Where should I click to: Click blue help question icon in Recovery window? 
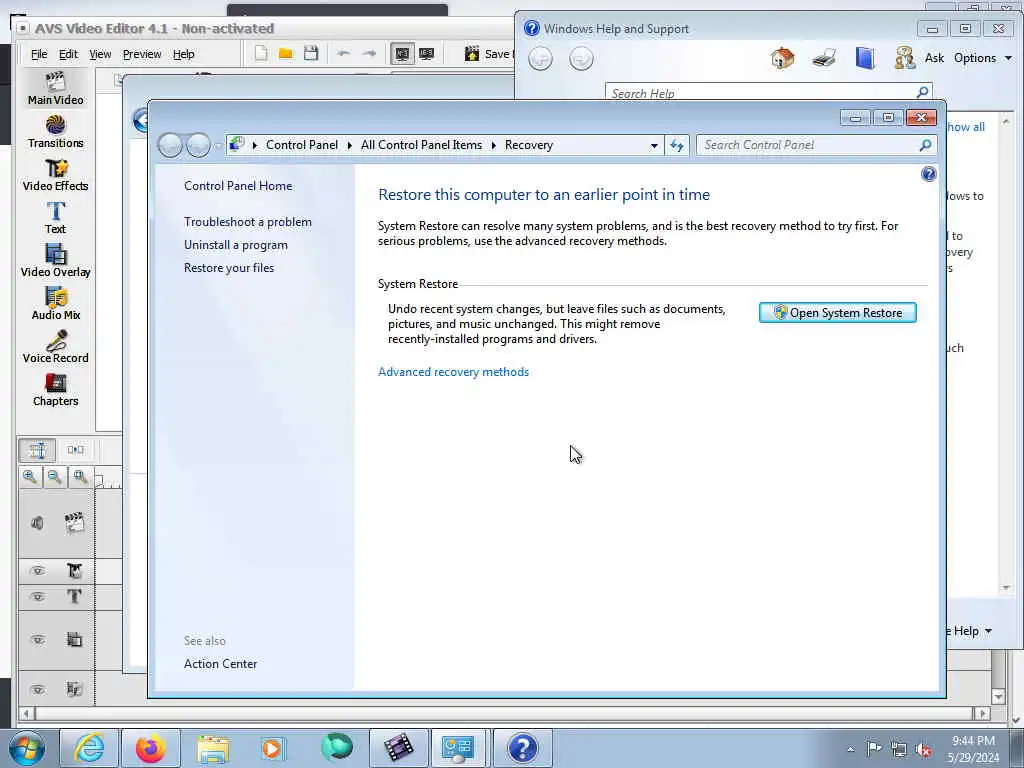pos(928,174)
